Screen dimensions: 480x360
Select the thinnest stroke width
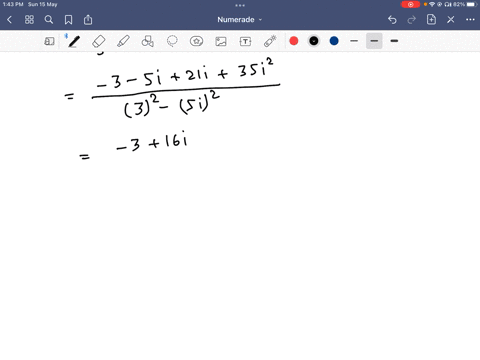(354, 41)
